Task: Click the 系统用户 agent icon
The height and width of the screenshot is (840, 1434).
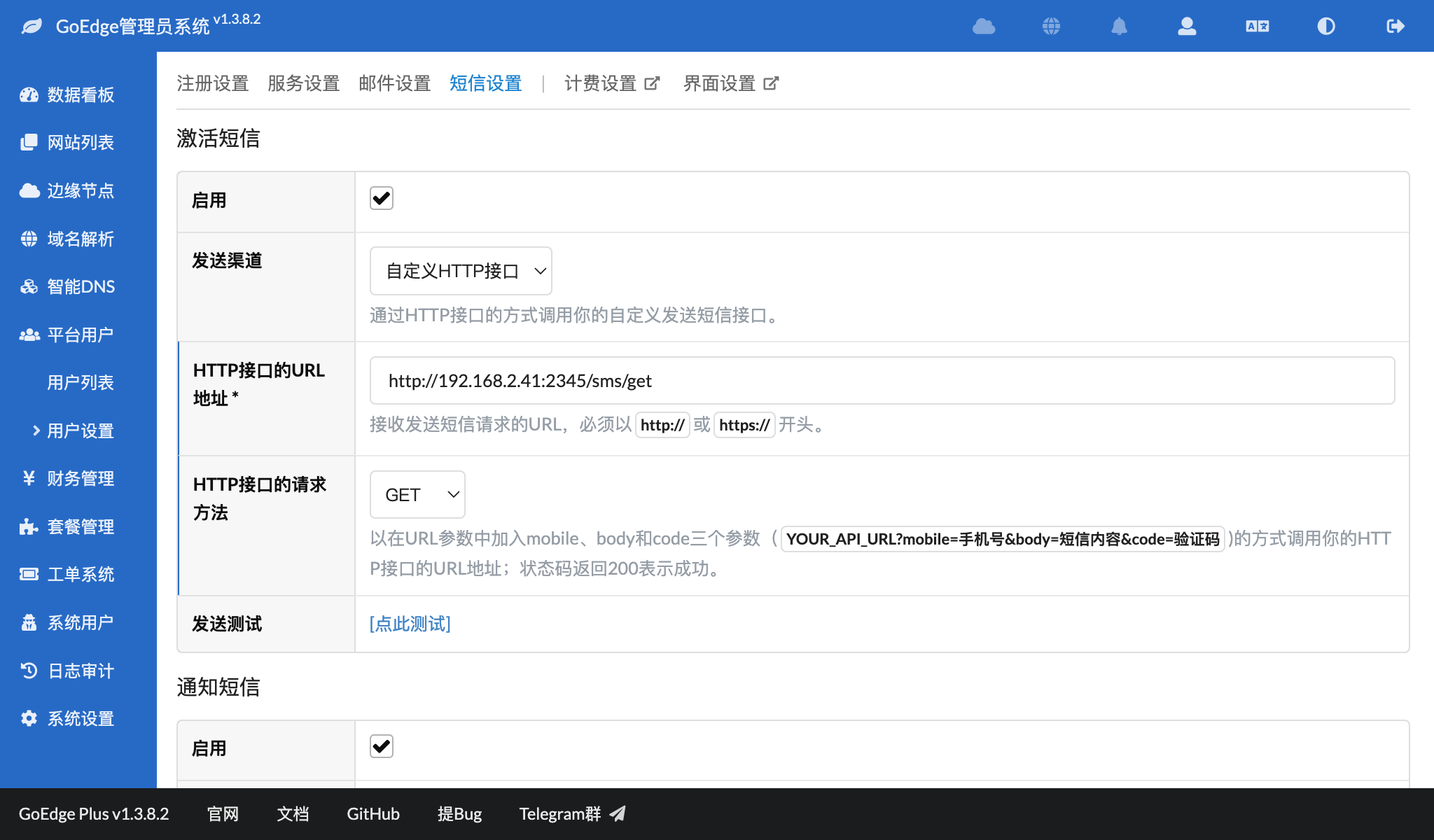Action: click(29, 622)
